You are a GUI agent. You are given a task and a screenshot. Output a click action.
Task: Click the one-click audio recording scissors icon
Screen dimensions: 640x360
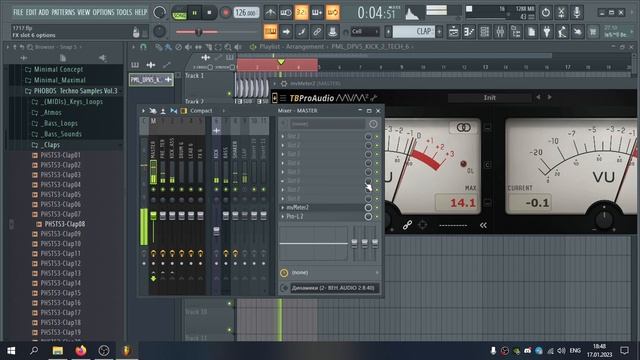tap(561, 13)
